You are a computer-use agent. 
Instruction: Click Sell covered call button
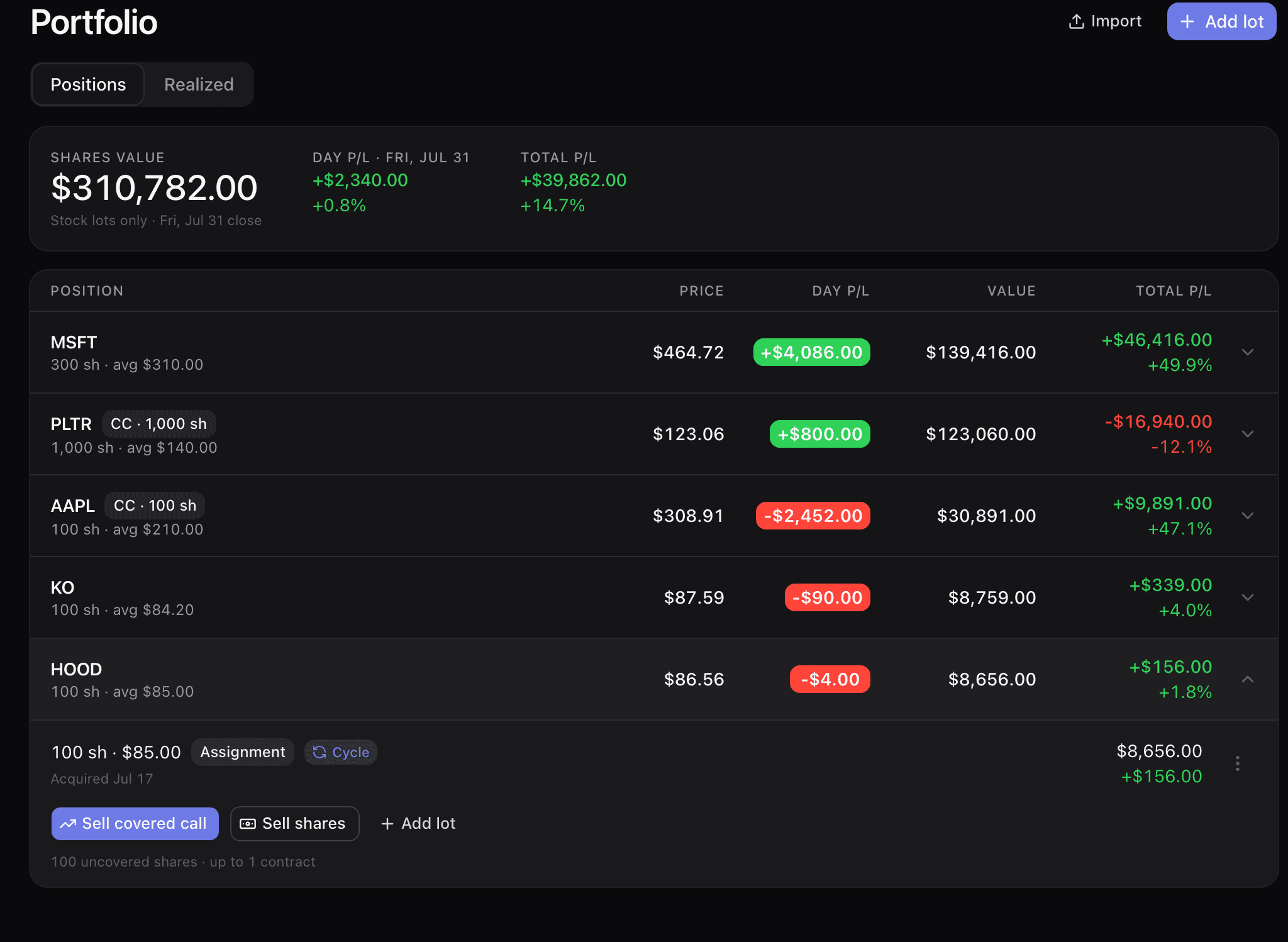click(135, 824)
